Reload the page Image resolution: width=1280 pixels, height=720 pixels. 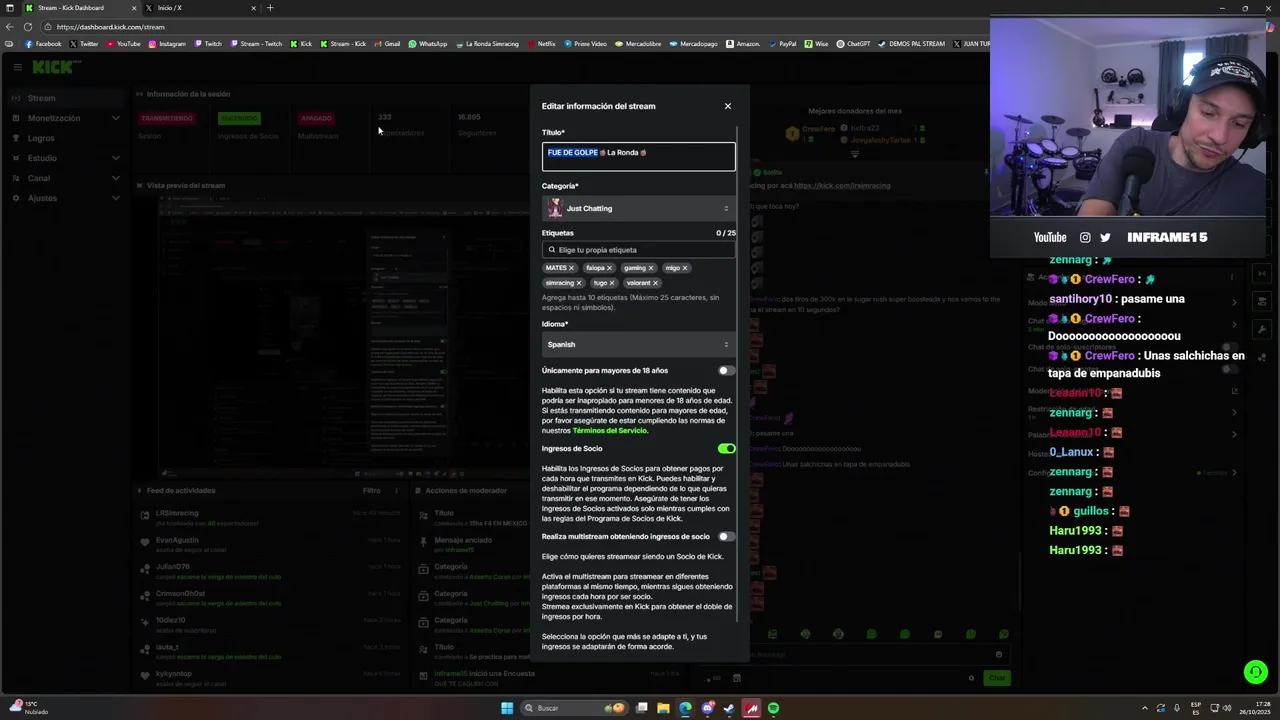point(28,27)
